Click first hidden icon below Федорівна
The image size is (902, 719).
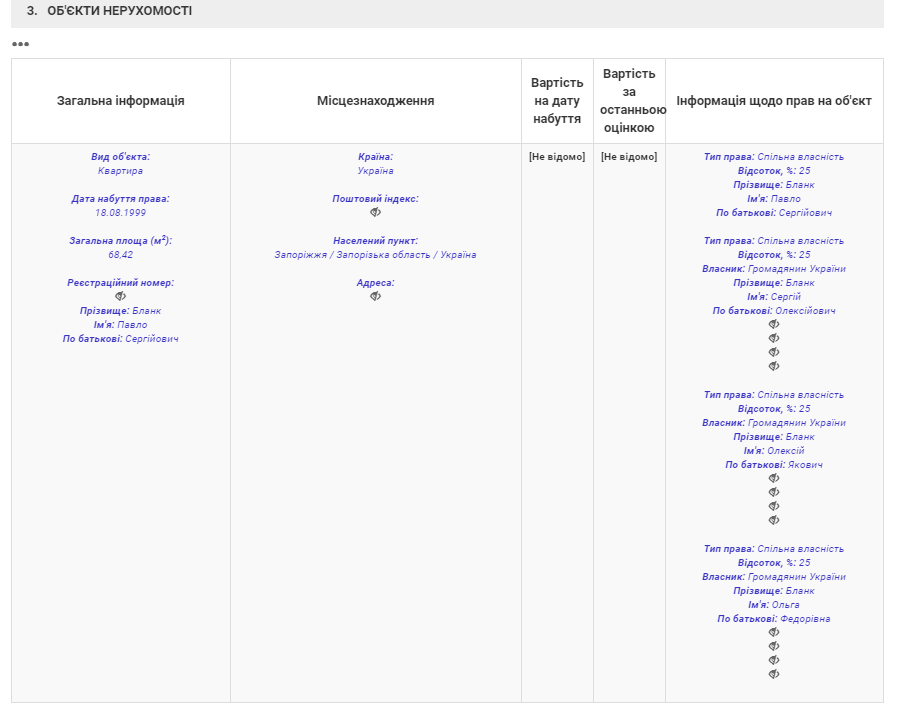(x=773, y=633)
